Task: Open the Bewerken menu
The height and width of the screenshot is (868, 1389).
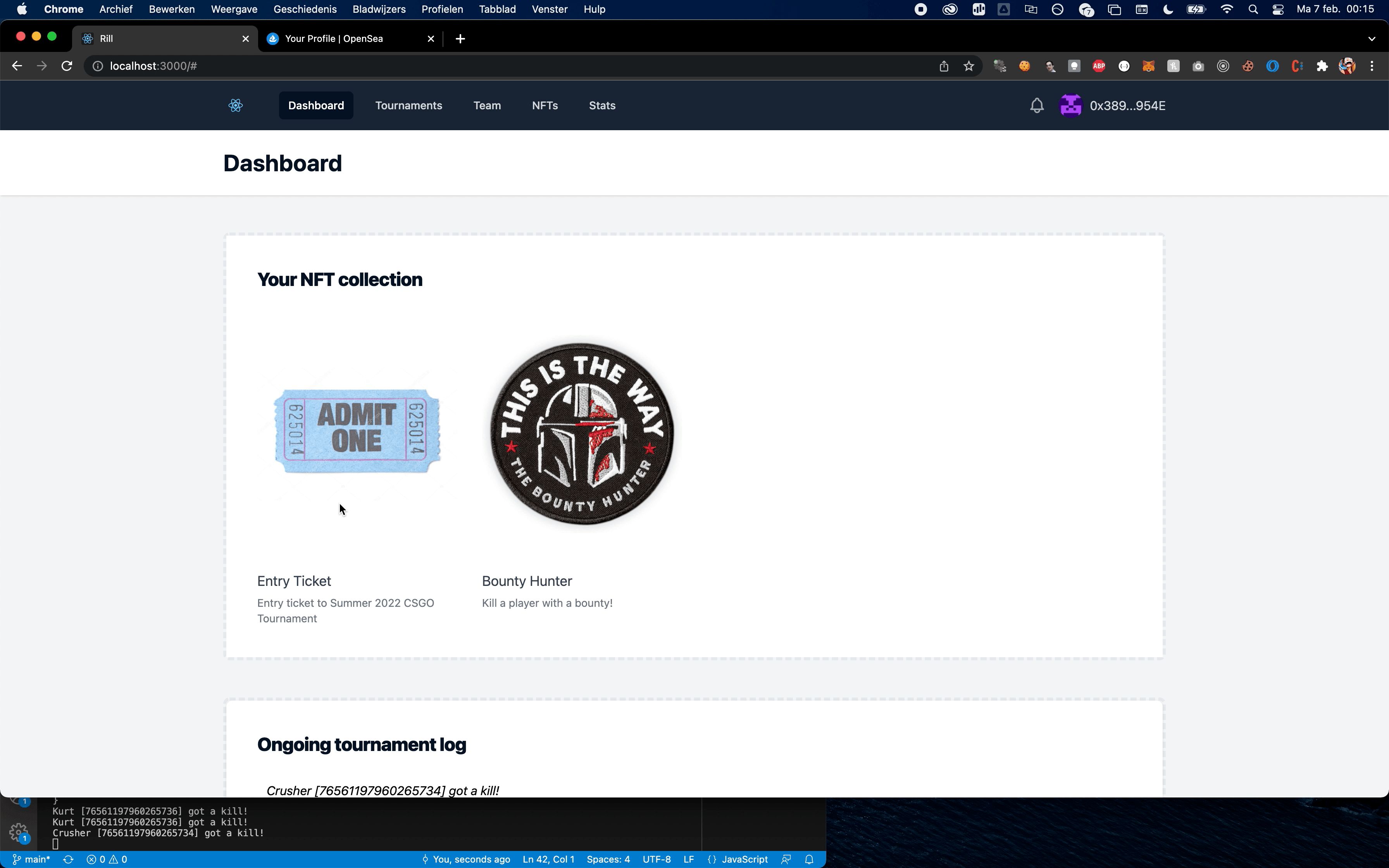Action: 172,9
